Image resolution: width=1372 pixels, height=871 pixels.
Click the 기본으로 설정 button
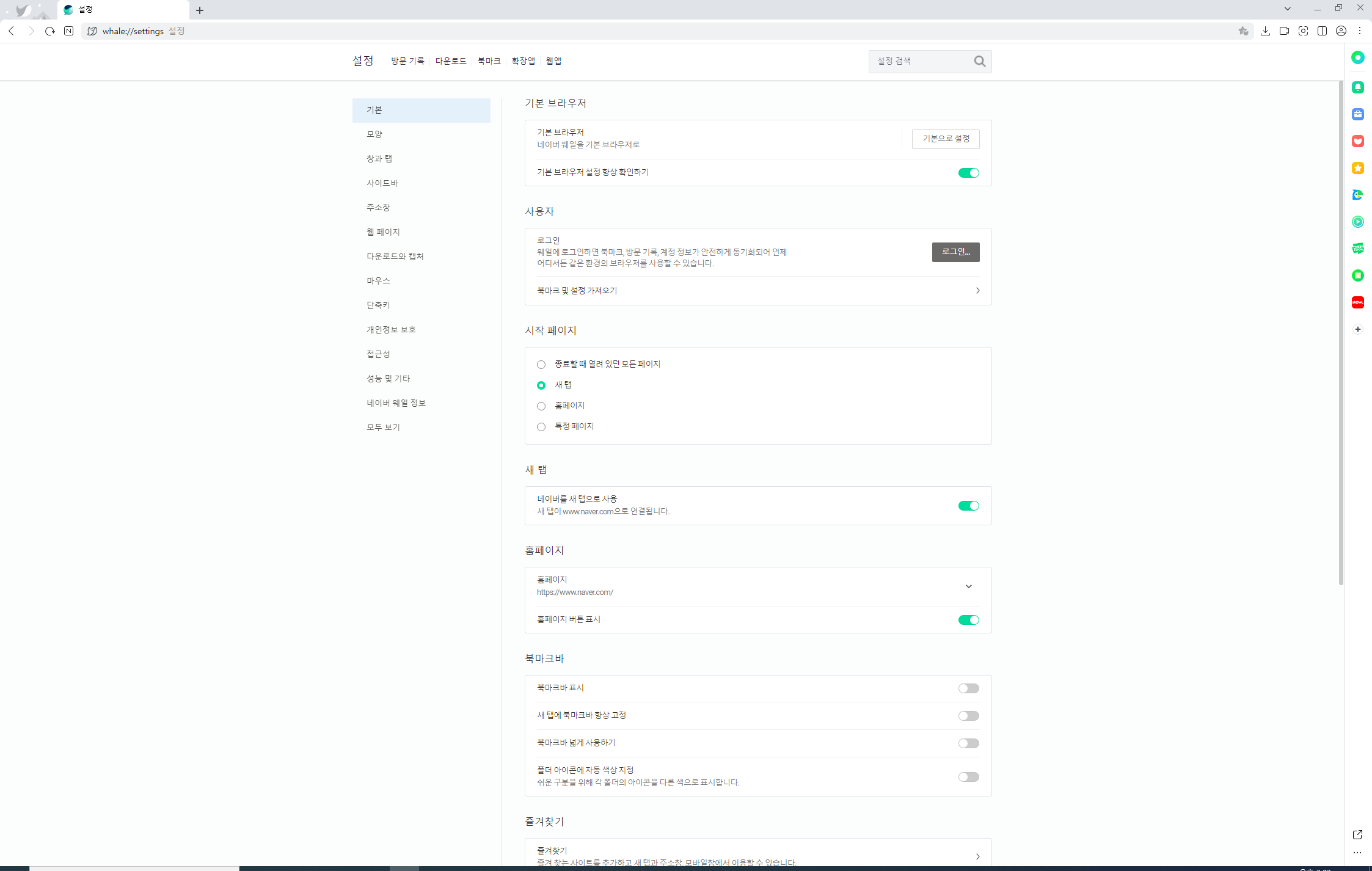click(x=945, y=139)
